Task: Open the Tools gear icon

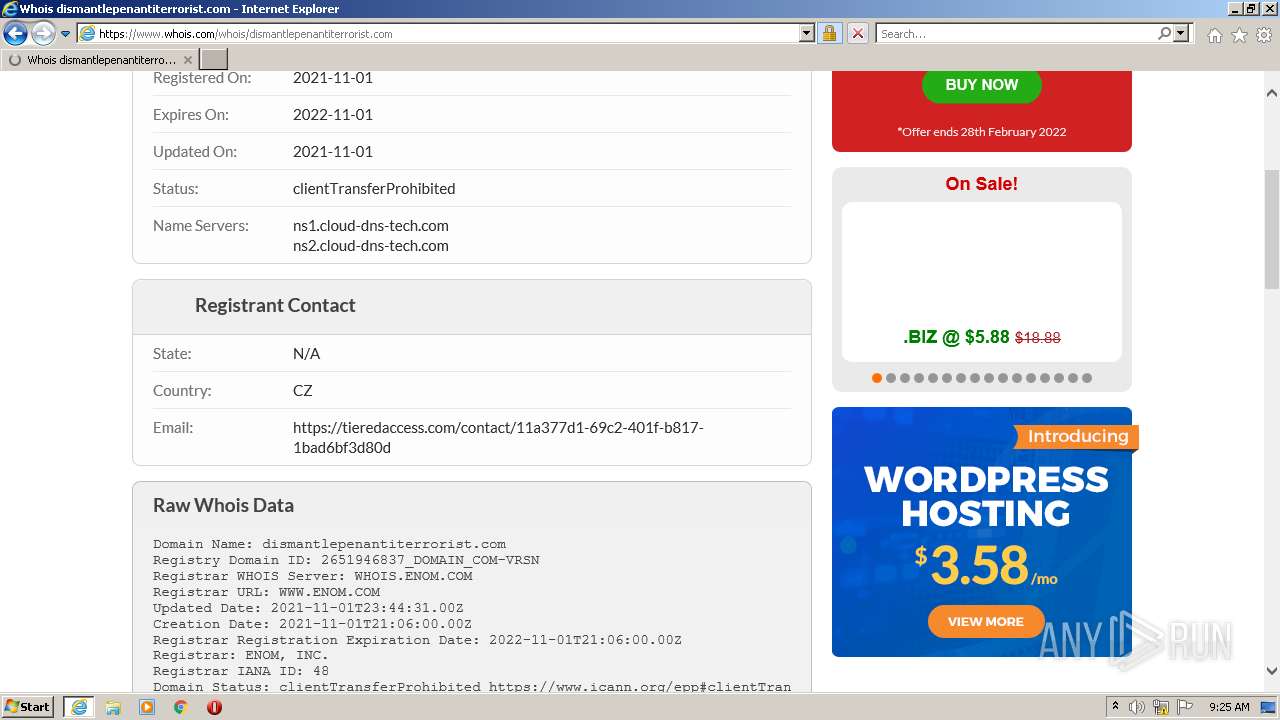Action: point(1263,35)
